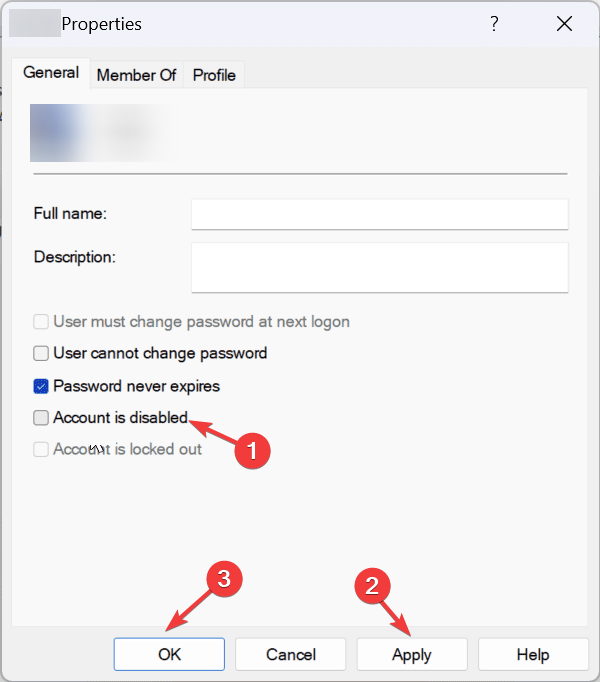Click the Full name text field

[380, 214]
